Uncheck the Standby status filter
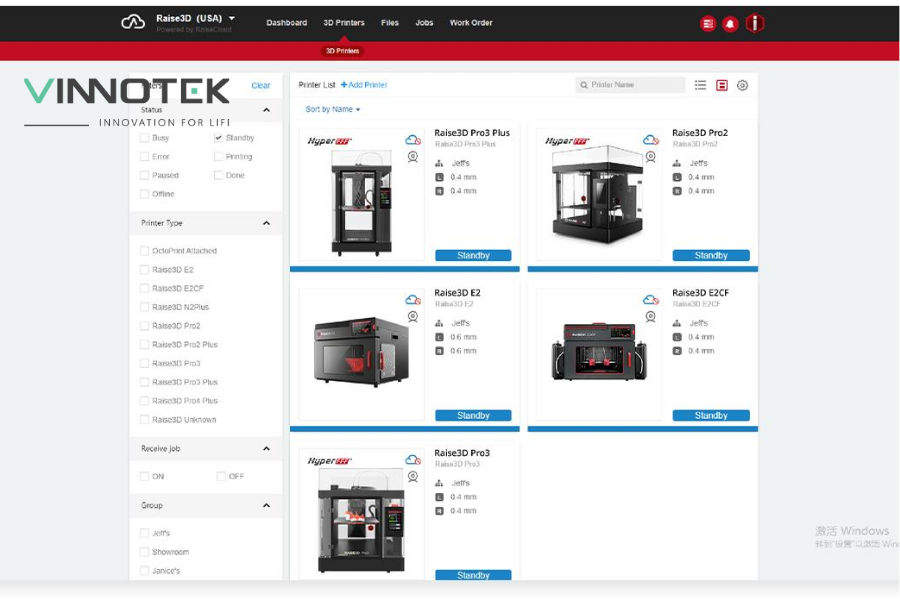Viewport: 900px width, 600px height. point(218,138)
